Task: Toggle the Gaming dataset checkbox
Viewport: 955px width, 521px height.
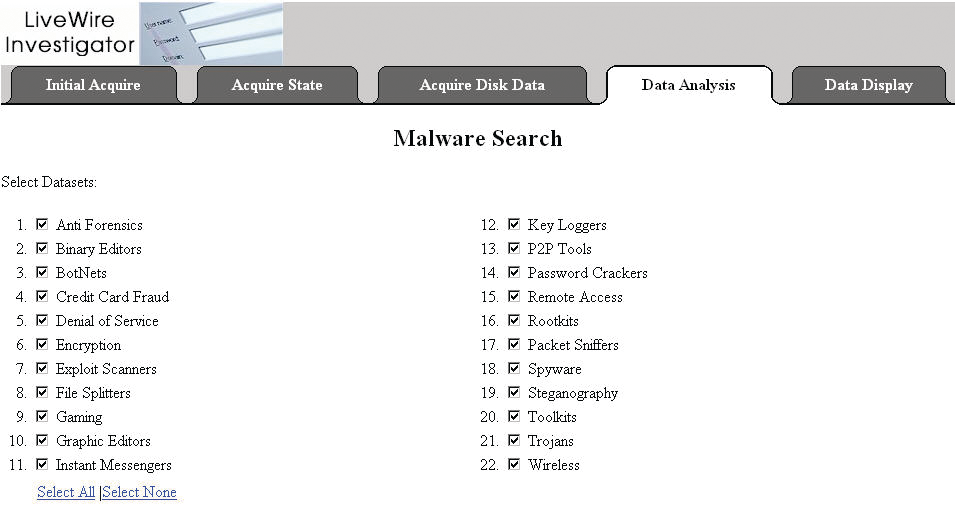Action: [42, 416]
